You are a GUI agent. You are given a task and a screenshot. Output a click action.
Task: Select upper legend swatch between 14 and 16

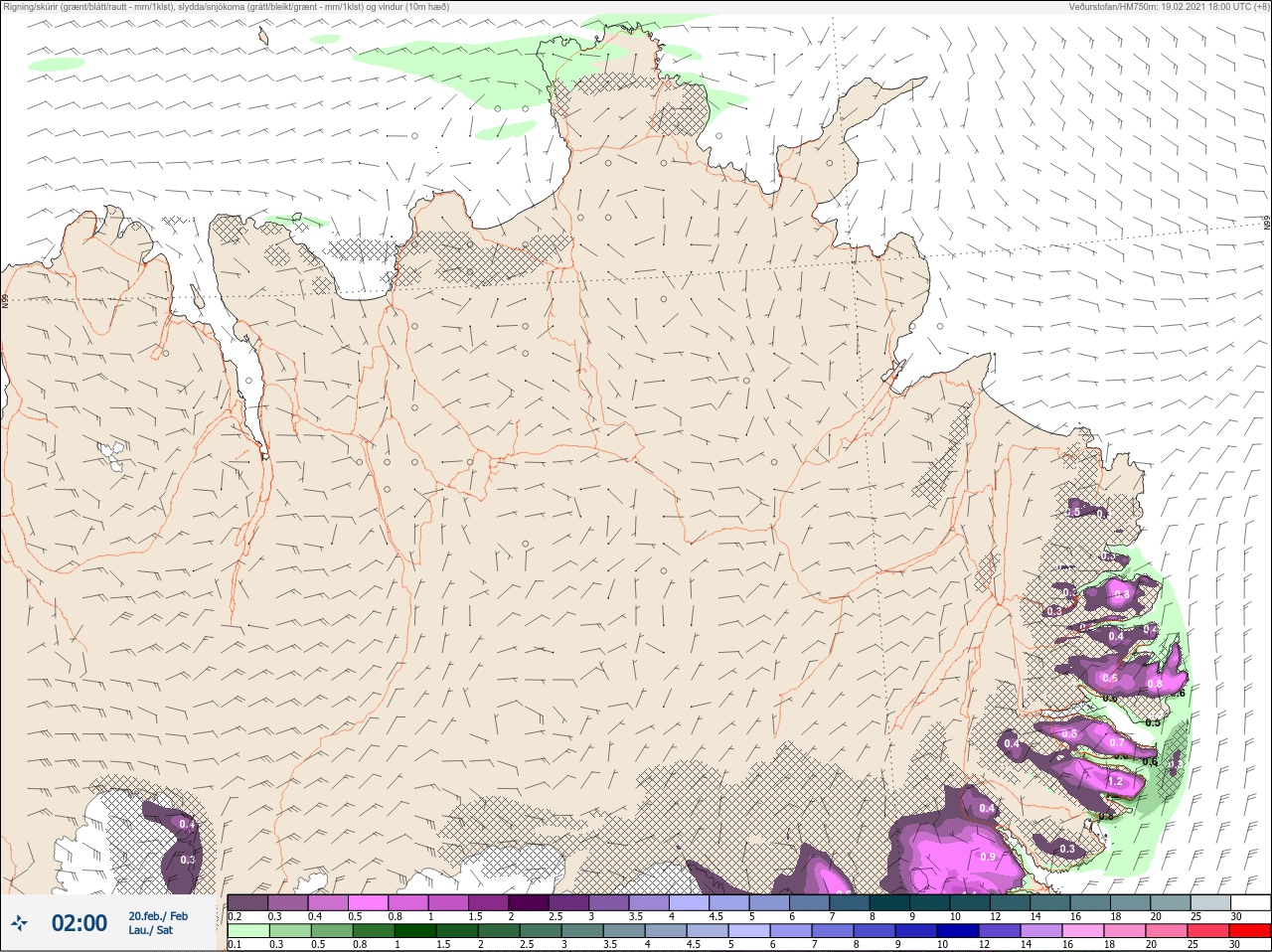tap(1050, 902)
